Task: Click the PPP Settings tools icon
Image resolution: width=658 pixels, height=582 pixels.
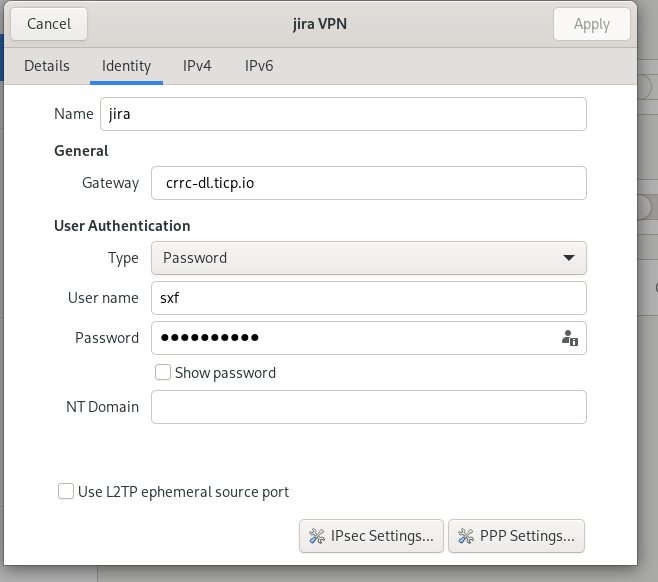Action: tap(466, 536)
